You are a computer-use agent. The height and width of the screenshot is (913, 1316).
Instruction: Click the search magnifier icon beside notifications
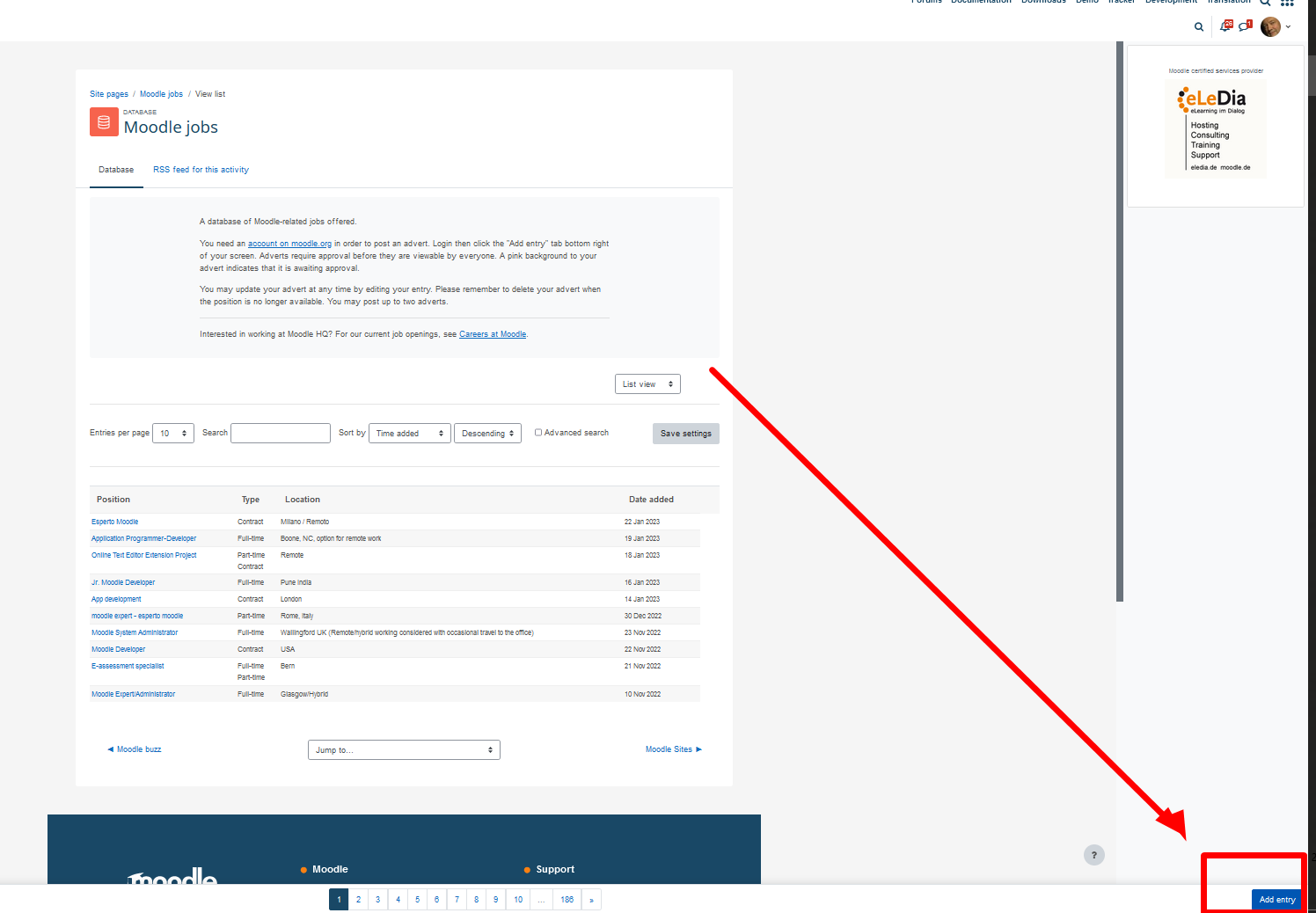[x=1198, y=27]
